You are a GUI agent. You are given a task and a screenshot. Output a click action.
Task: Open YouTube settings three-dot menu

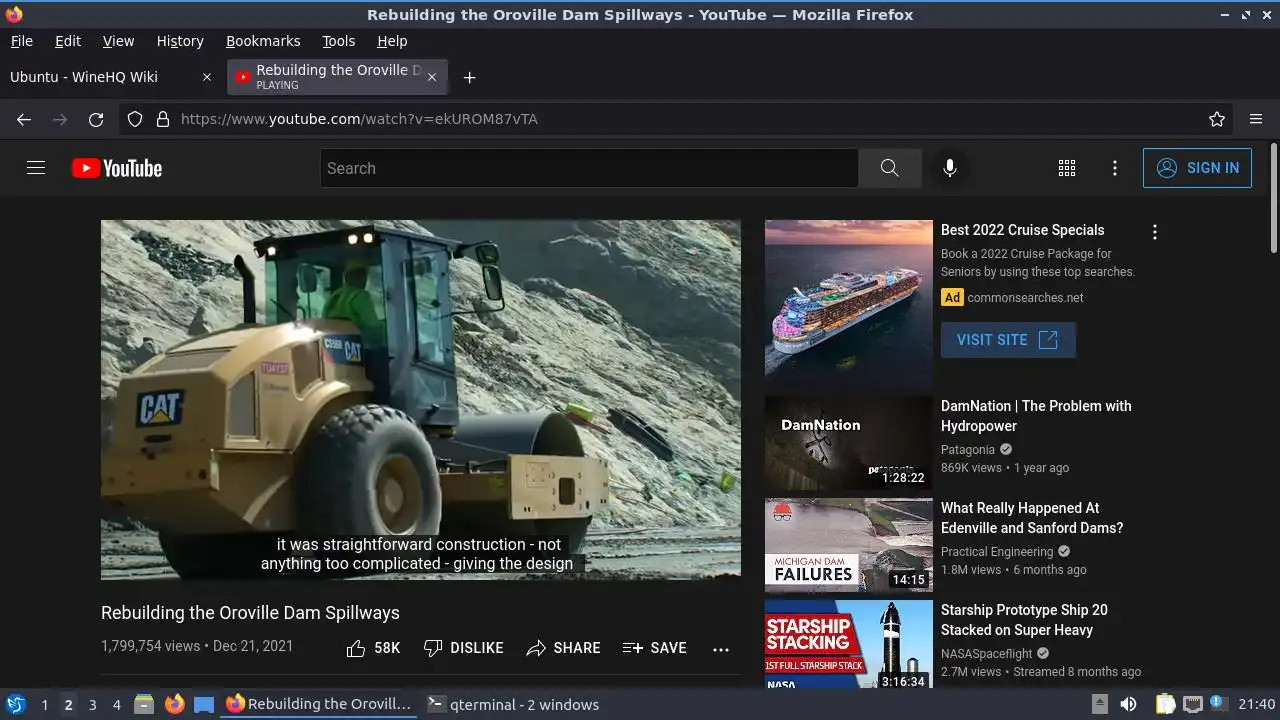click(1115, 168)
